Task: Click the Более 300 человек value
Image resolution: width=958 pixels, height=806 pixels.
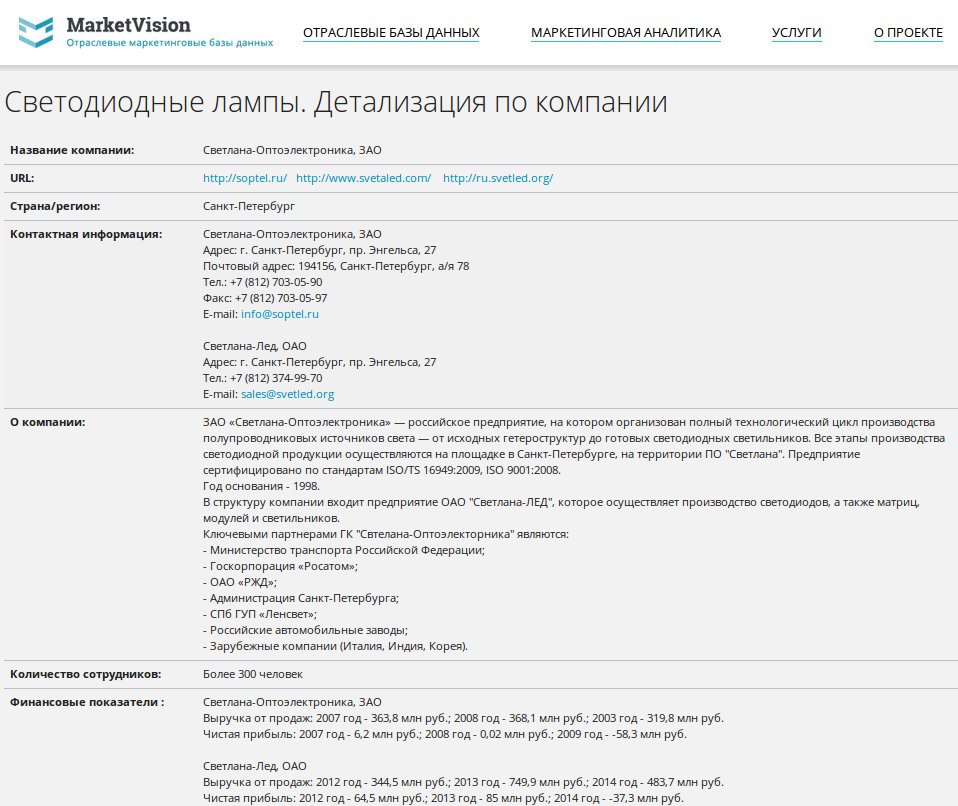Action: click(x=253, y=675)
